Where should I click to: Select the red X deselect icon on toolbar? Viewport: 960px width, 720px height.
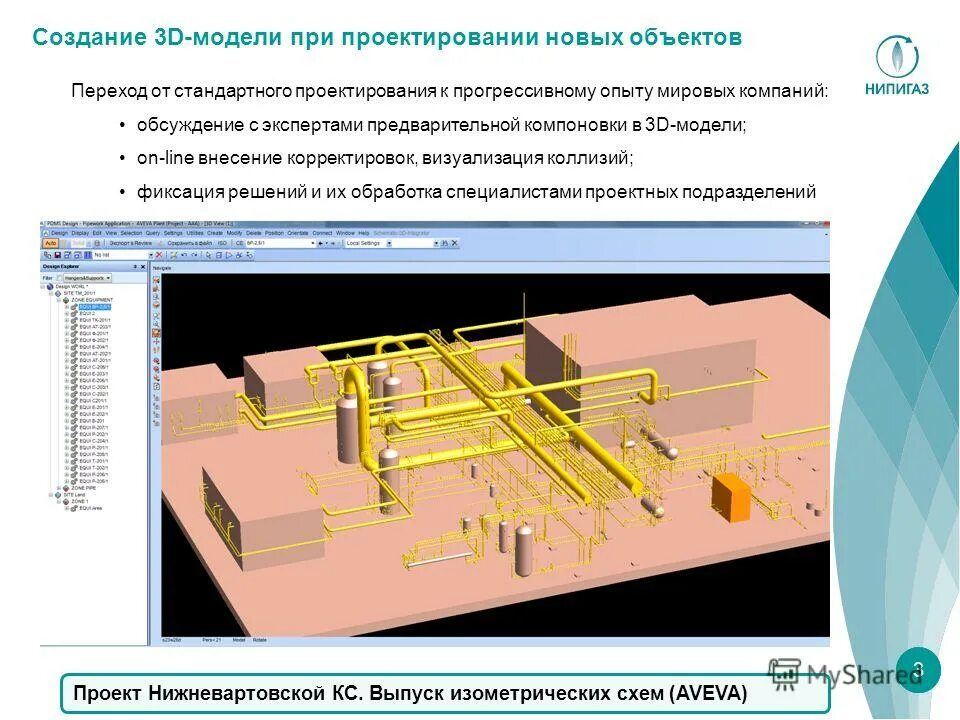pyautogui.click(x=159, y=254)
